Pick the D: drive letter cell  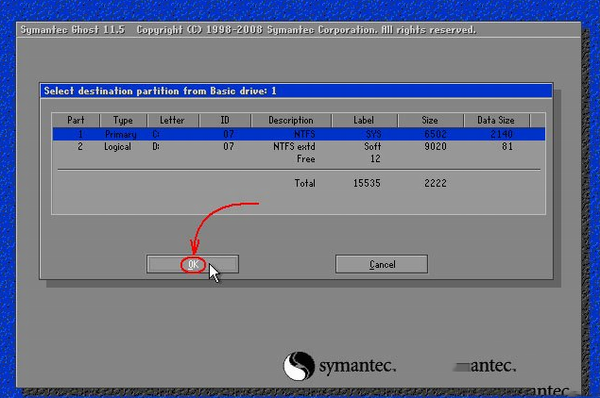pos(156,147)
